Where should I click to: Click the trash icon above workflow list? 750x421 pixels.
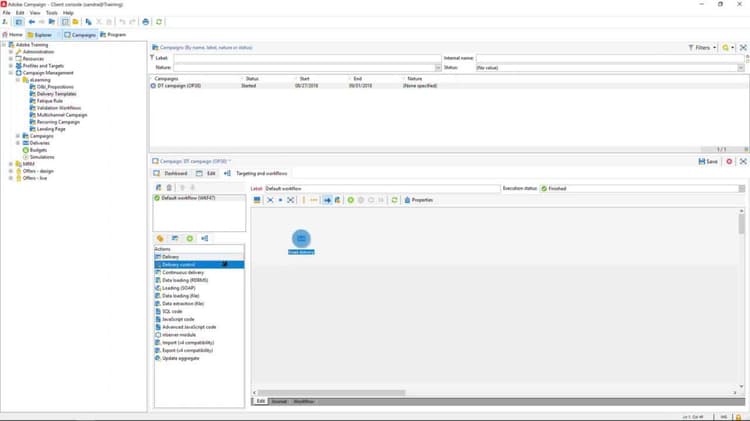point(169,188)
